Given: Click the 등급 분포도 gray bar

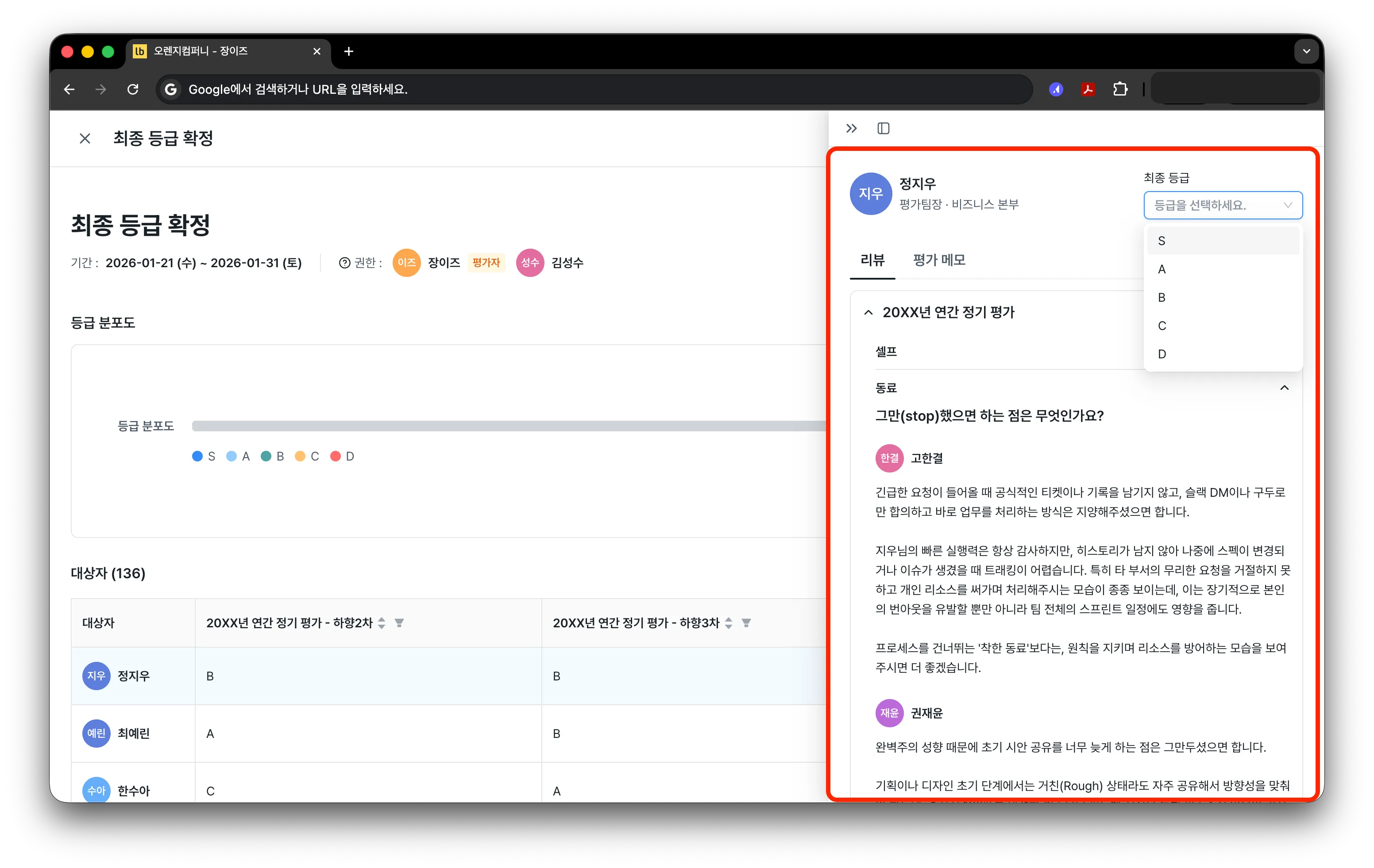Looking at the screenshot, I should click(x=509, y=426).
